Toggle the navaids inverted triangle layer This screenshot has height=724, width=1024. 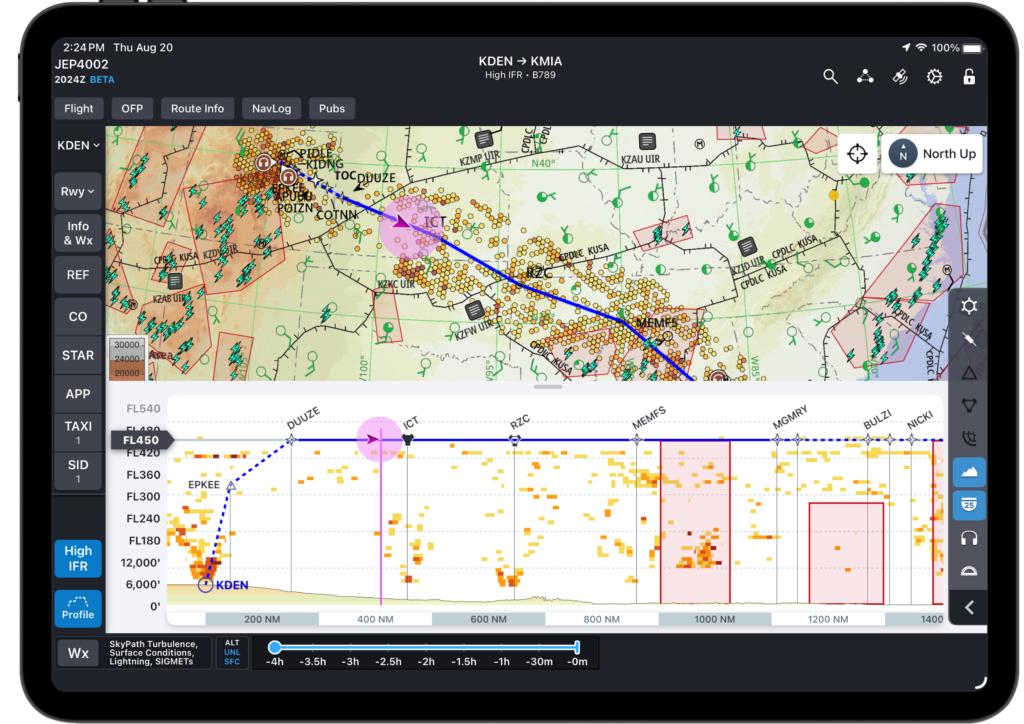click(969, 405)
